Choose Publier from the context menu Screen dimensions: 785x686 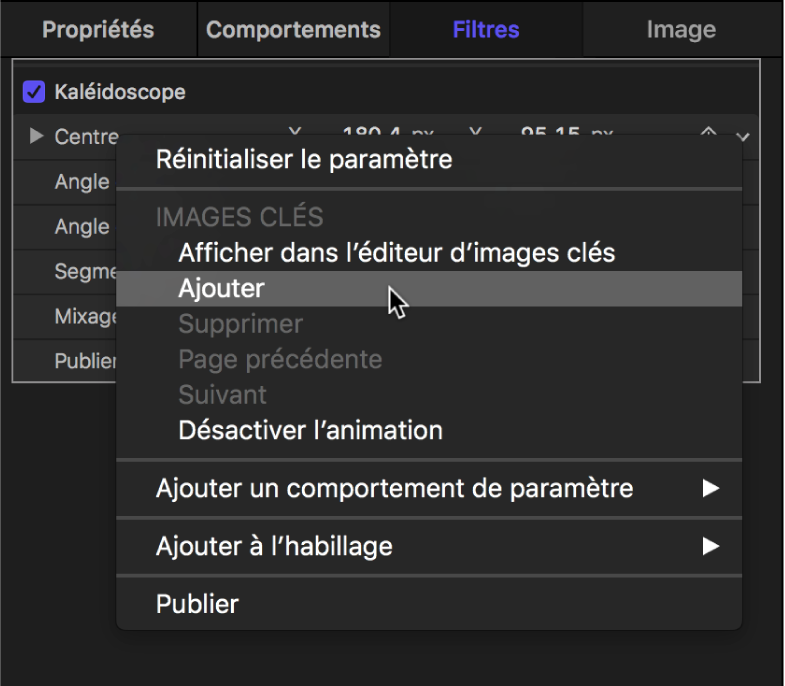197,604
